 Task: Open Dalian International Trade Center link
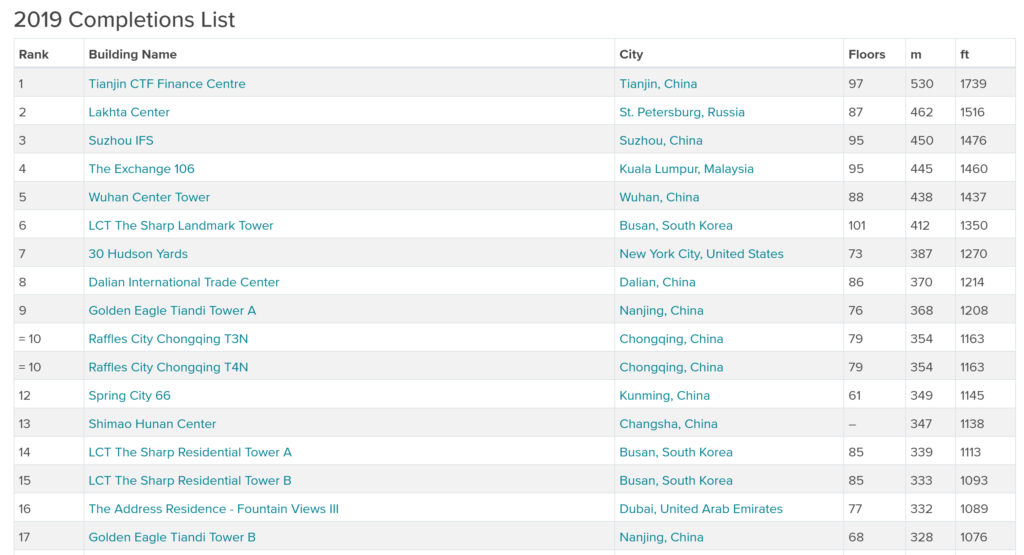point(184,282)
